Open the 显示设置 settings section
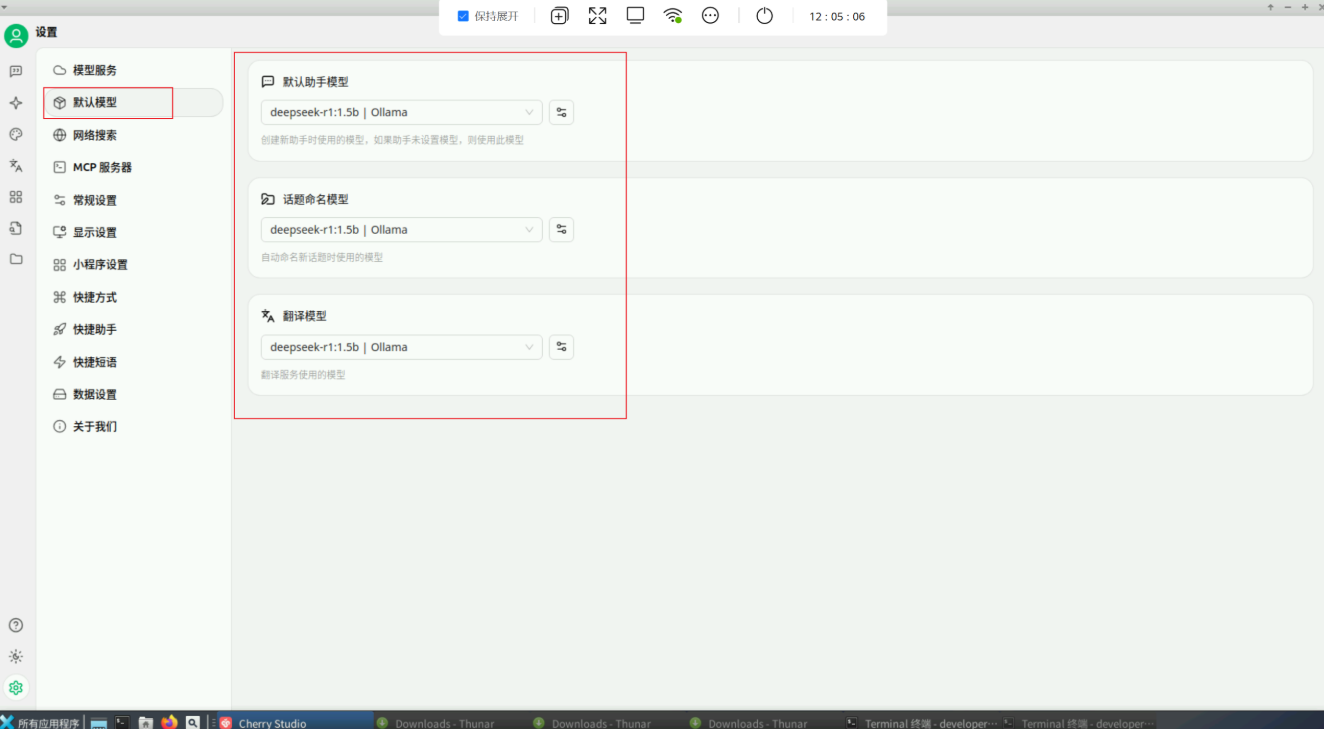1324x729 pixels. pos(133,232)
